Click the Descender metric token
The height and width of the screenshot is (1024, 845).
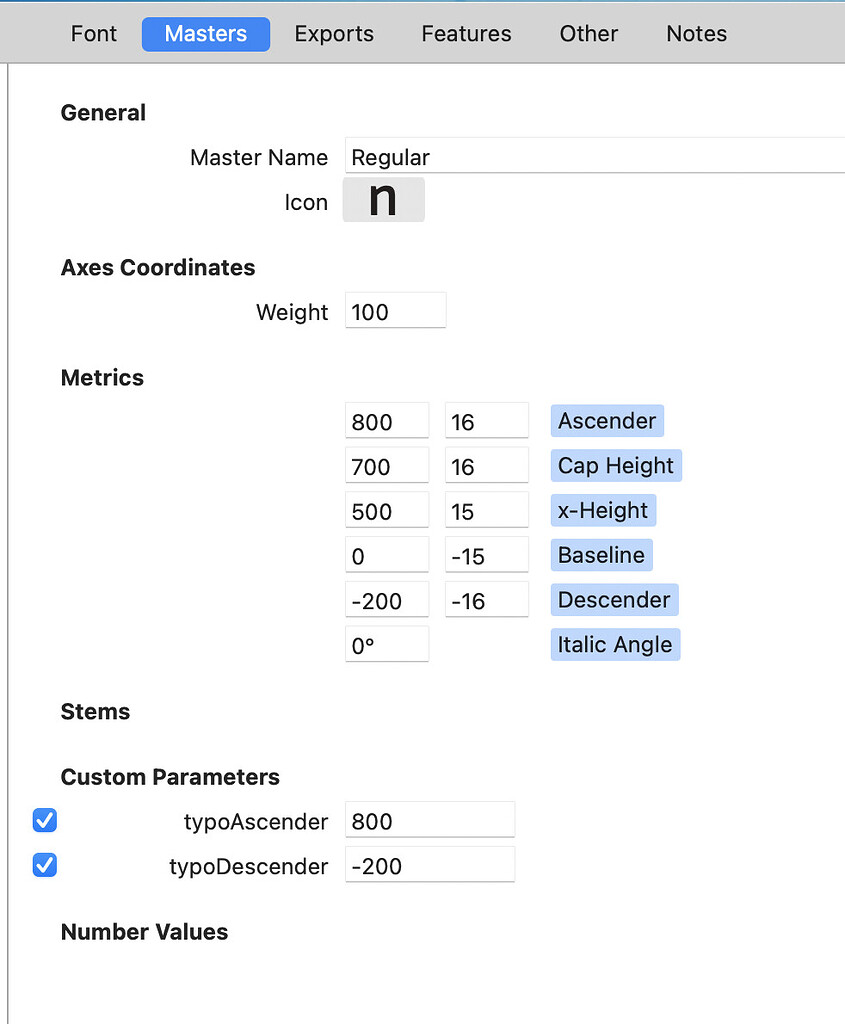pyautogui.click(x=614, y=599)
